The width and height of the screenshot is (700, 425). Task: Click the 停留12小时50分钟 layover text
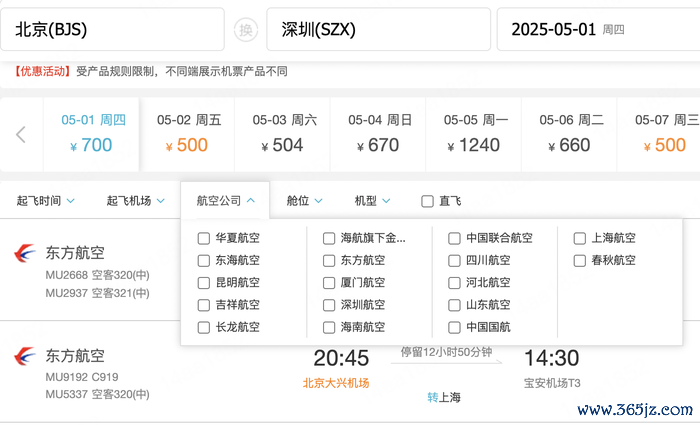tap(446, 352)
